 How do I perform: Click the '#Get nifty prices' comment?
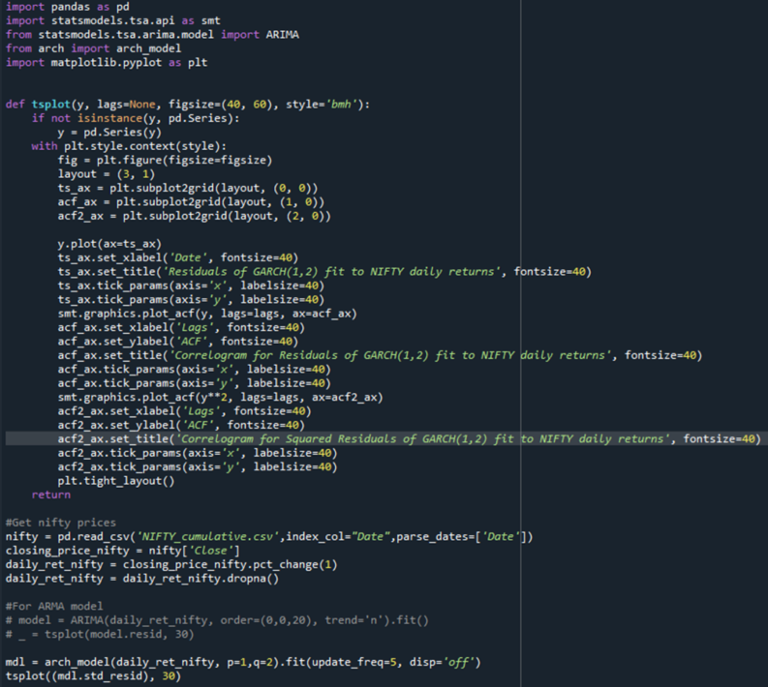[x=60, y=523]
